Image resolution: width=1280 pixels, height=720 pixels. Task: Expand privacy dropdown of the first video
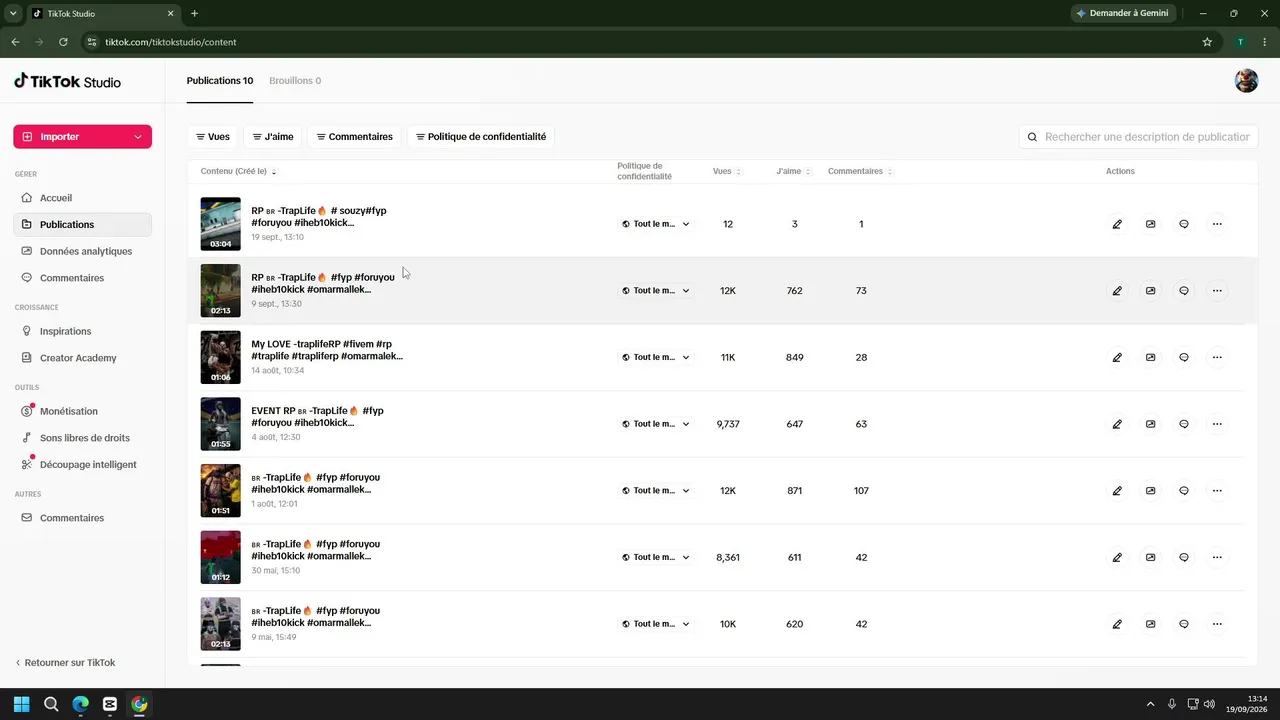click(656, 224)
